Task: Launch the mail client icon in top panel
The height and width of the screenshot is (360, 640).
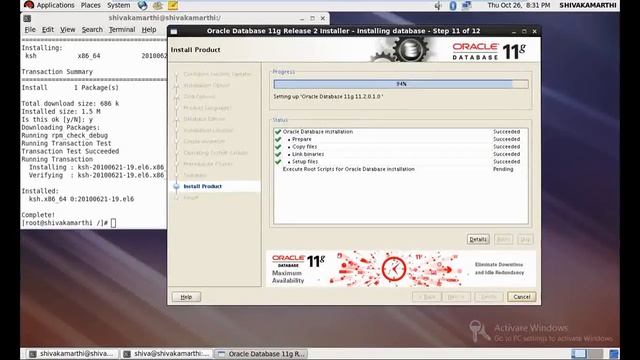Action: [158, 5]
